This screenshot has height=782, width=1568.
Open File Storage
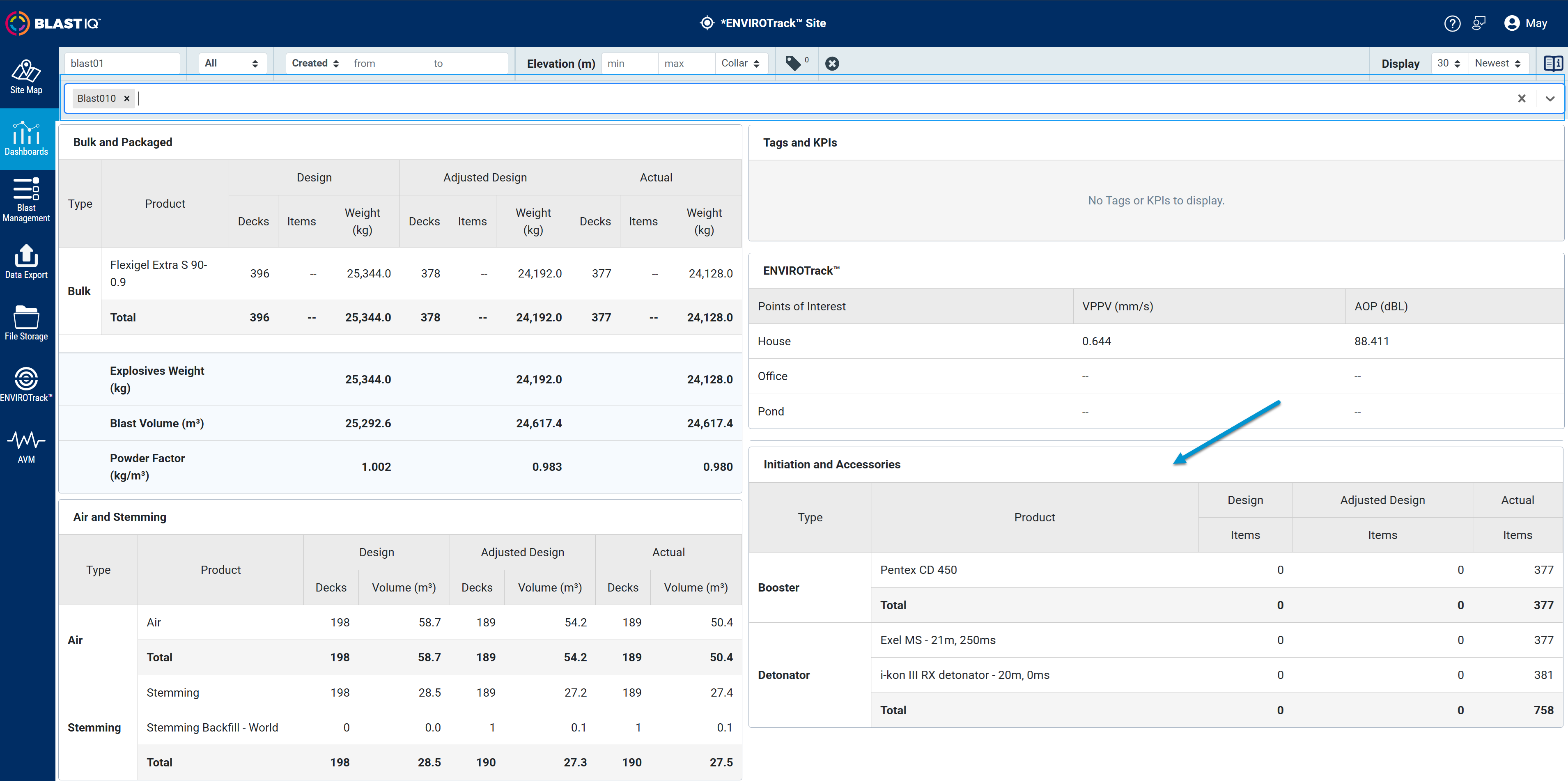click(26, 323)
